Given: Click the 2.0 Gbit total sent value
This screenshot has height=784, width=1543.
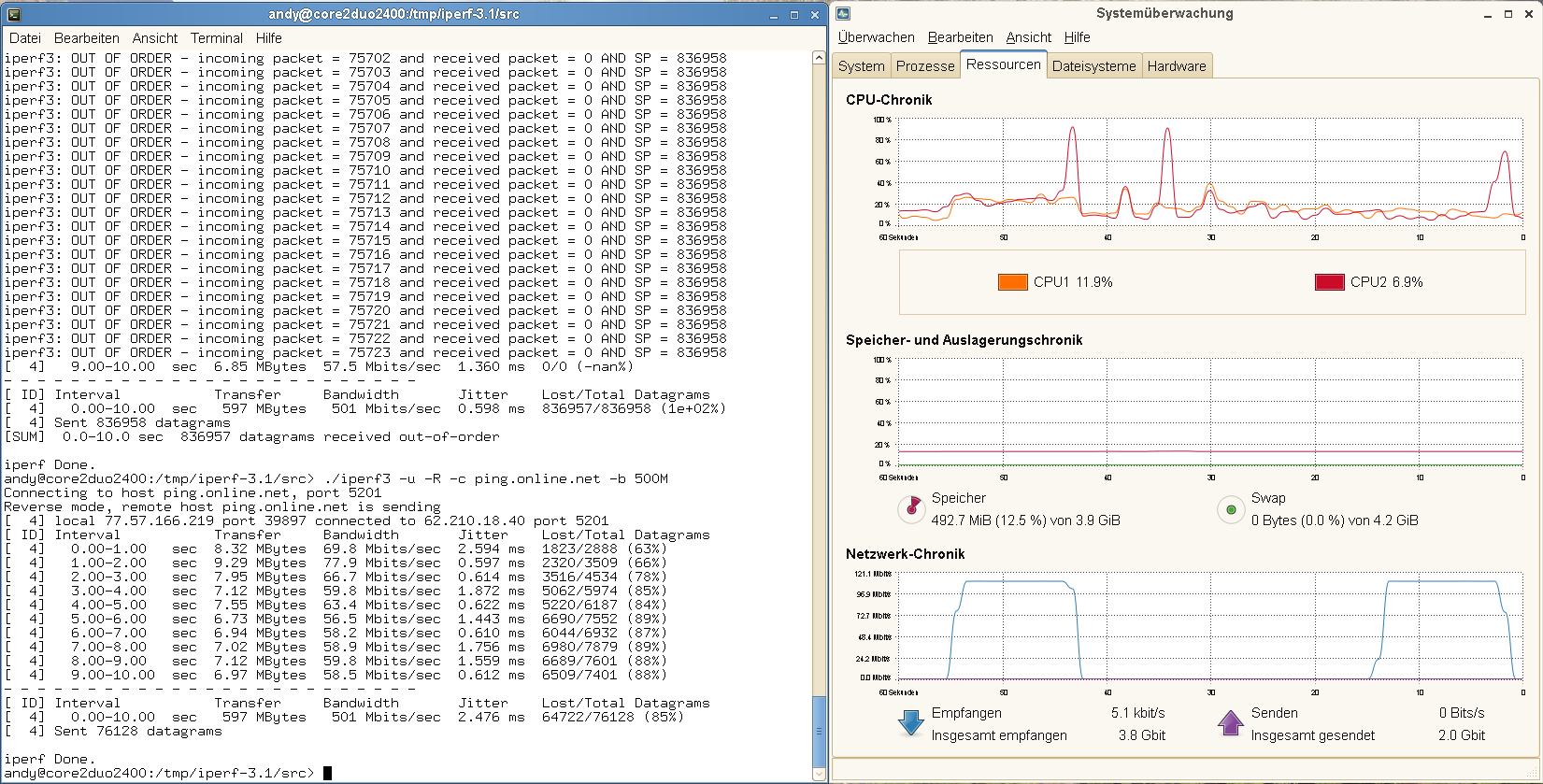Looking at the screenshot, I should pos(1462,735).
